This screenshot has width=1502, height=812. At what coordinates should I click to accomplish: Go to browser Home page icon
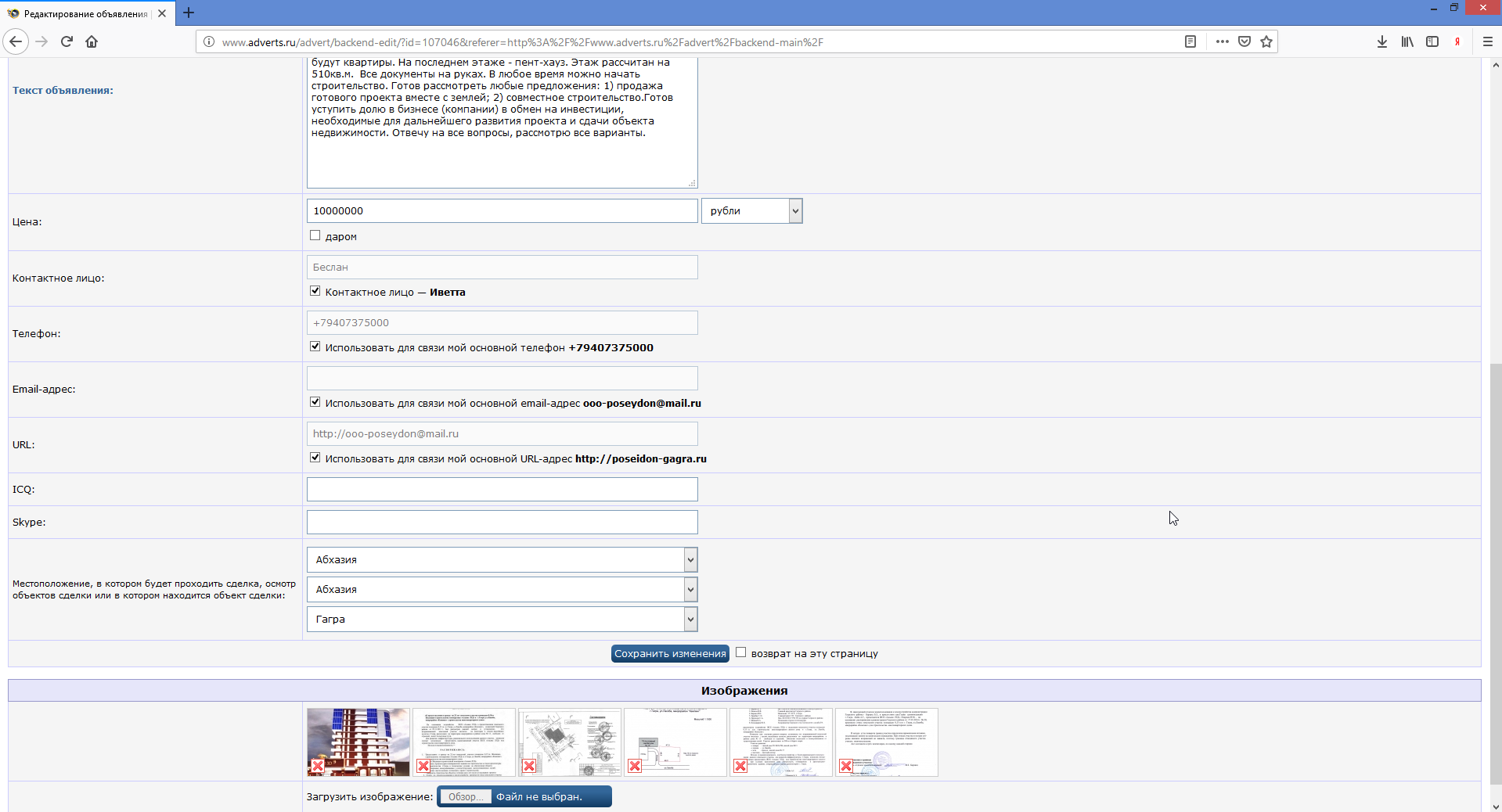(92, 41)
